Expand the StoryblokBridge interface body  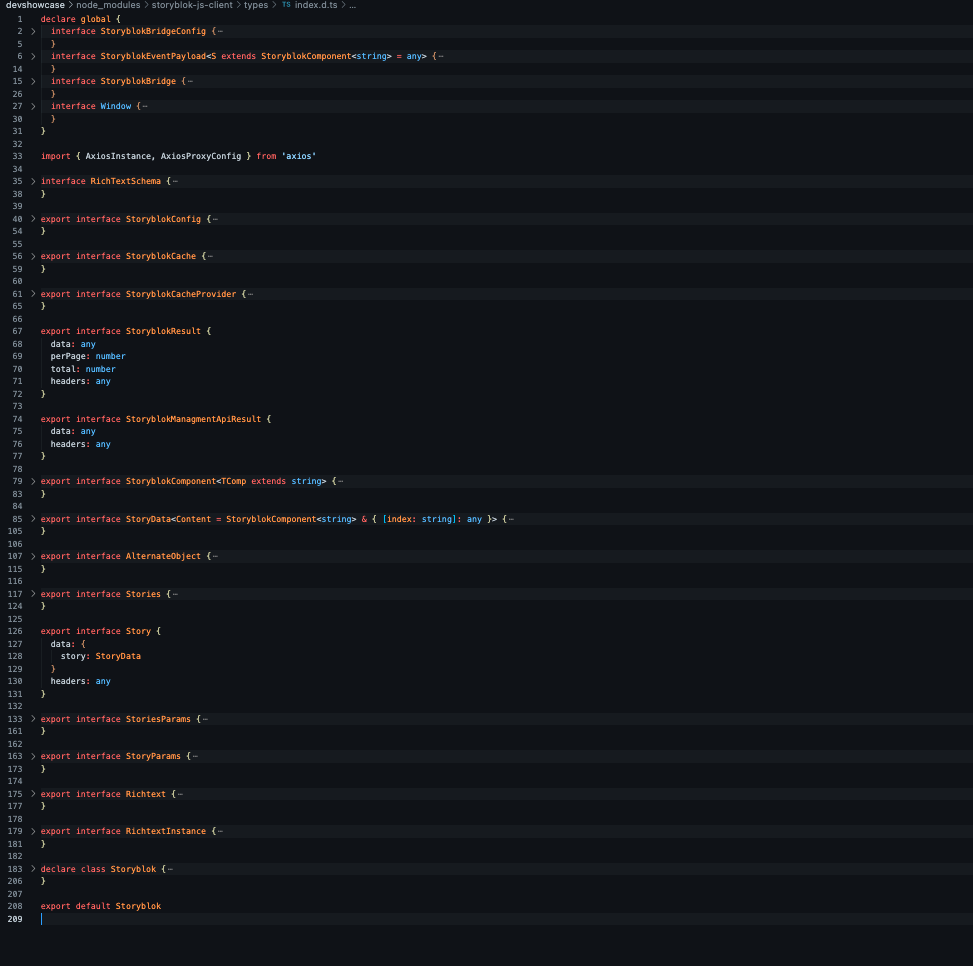point(32,81)
